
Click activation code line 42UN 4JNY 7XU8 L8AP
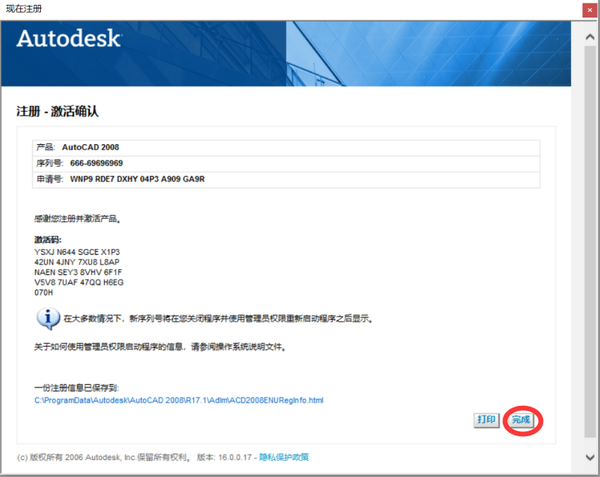tap(77, 262)
